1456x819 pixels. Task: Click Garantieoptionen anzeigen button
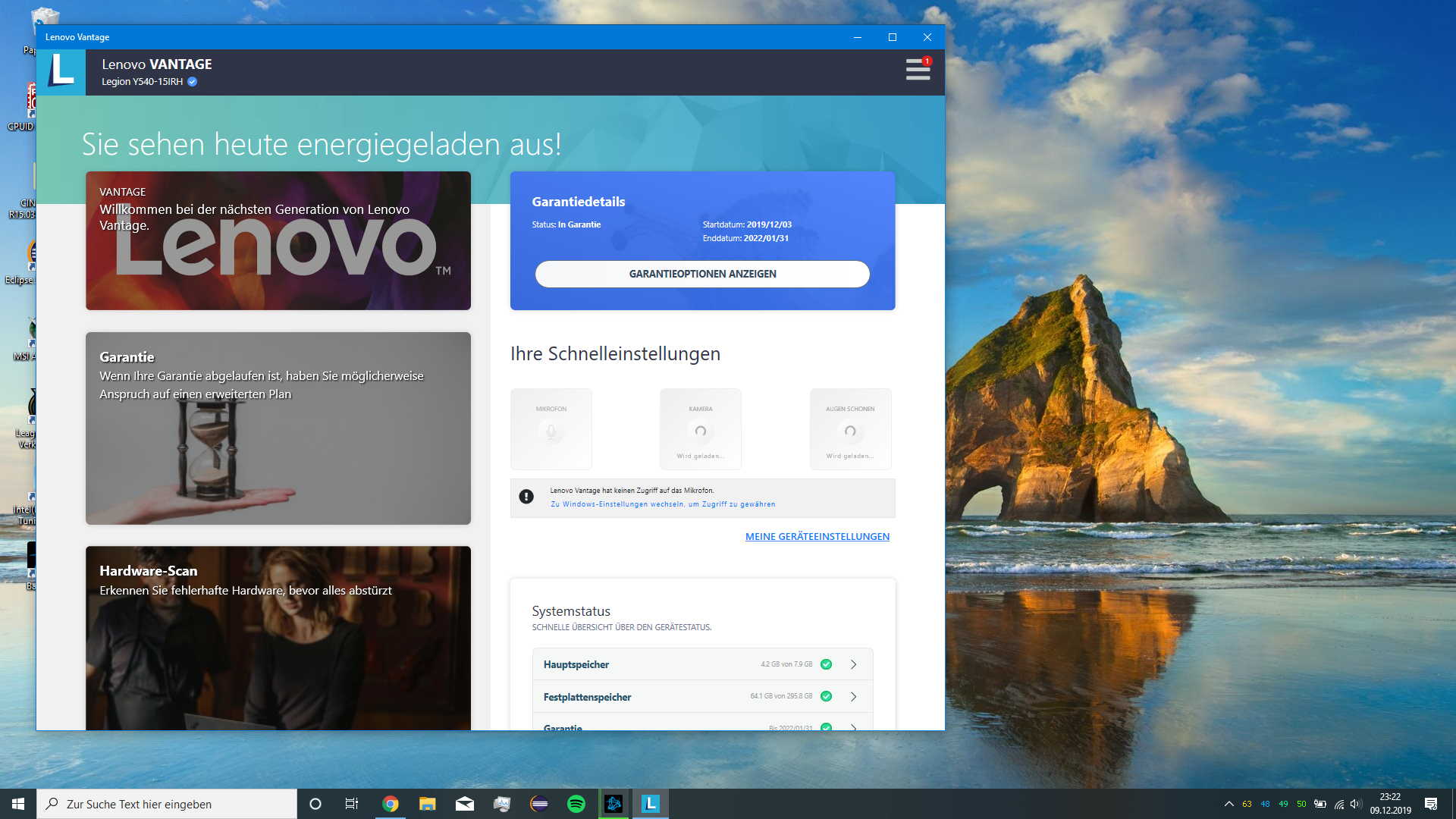(702, 274)
